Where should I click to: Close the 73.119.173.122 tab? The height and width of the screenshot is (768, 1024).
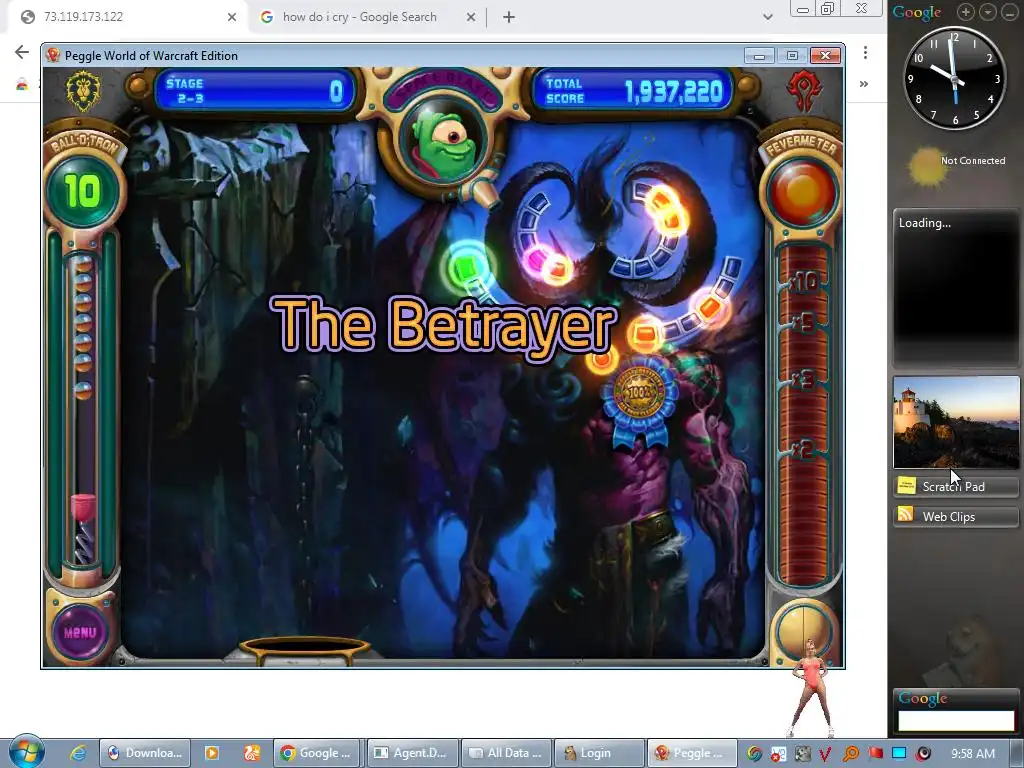coord(232,18)
